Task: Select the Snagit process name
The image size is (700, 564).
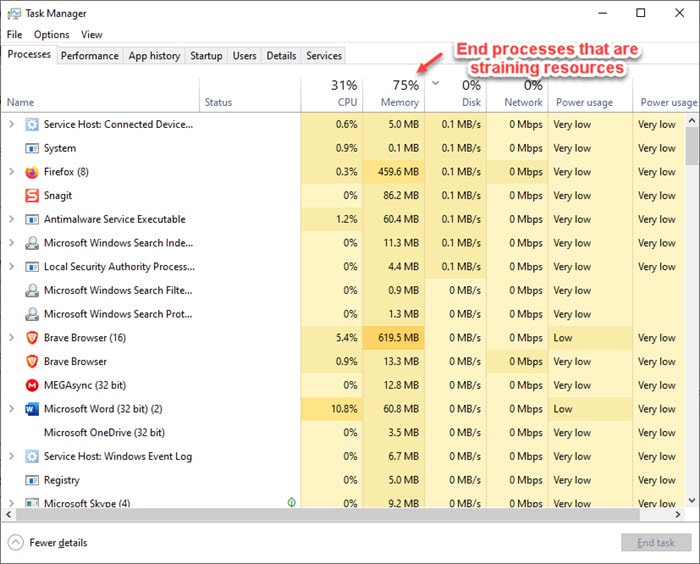Action: click(58, 196)
